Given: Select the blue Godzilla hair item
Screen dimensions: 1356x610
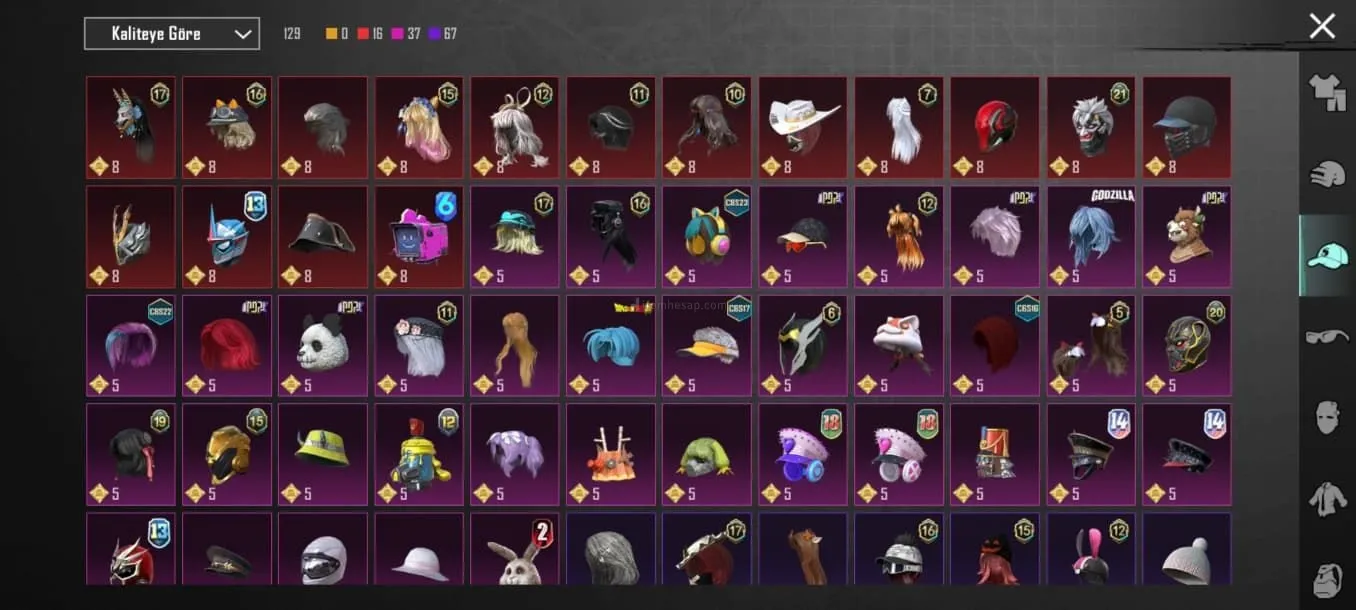Looking at the screenshot, I should point(1091,237).
